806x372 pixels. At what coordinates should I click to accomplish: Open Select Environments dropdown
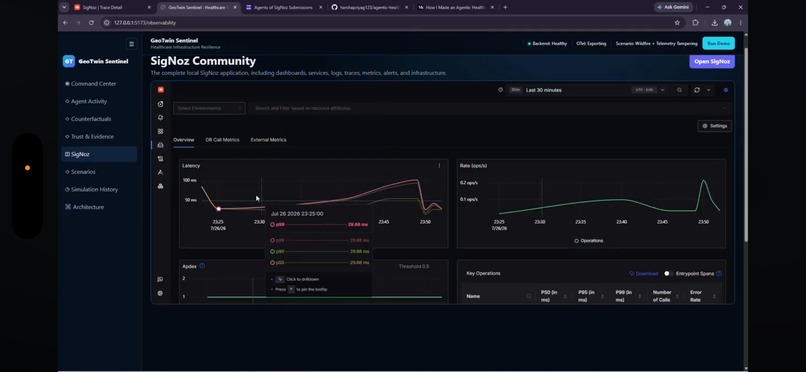point(209,108)
